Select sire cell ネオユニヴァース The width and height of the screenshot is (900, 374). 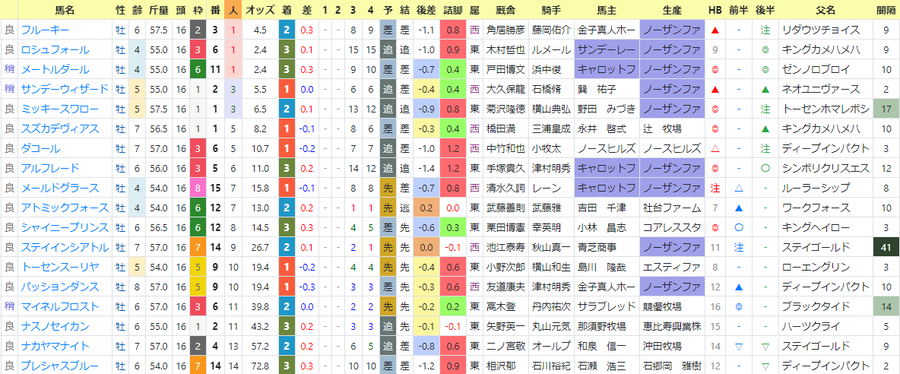[824, 89]
